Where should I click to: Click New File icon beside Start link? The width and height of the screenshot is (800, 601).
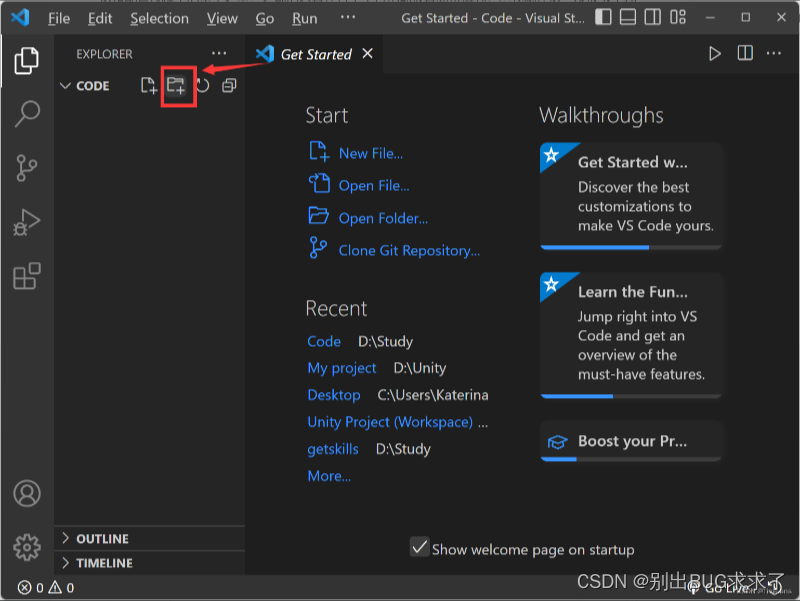pos(319,152)
